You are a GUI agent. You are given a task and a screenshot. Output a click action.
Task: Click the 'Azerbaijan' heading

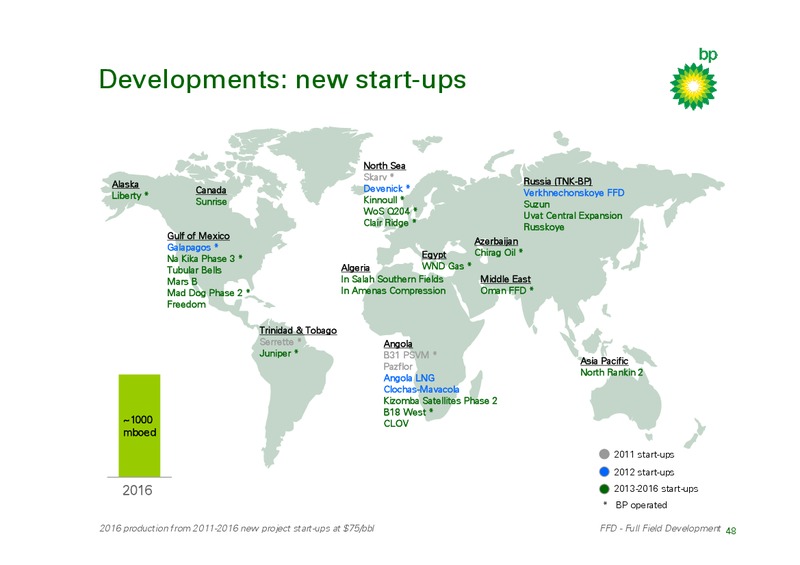pos(496,241)
